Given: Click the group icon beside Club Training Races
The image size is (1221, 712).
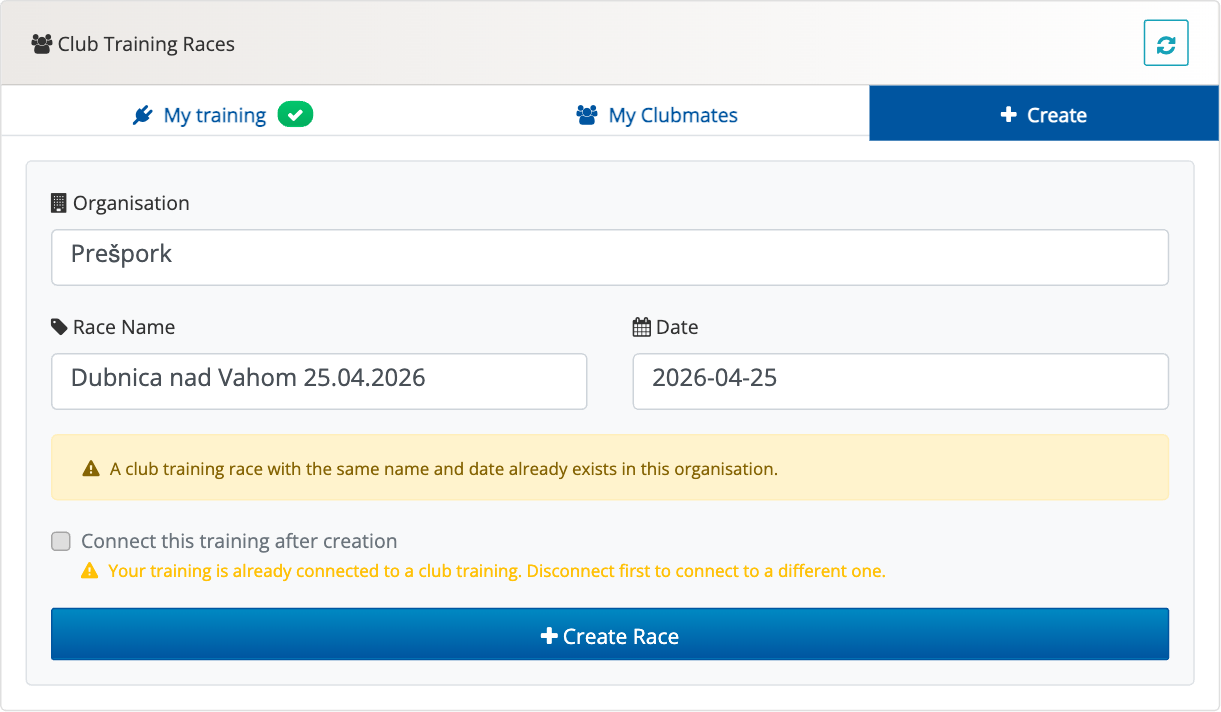Looking at the screenshot, I should (41, 44).
